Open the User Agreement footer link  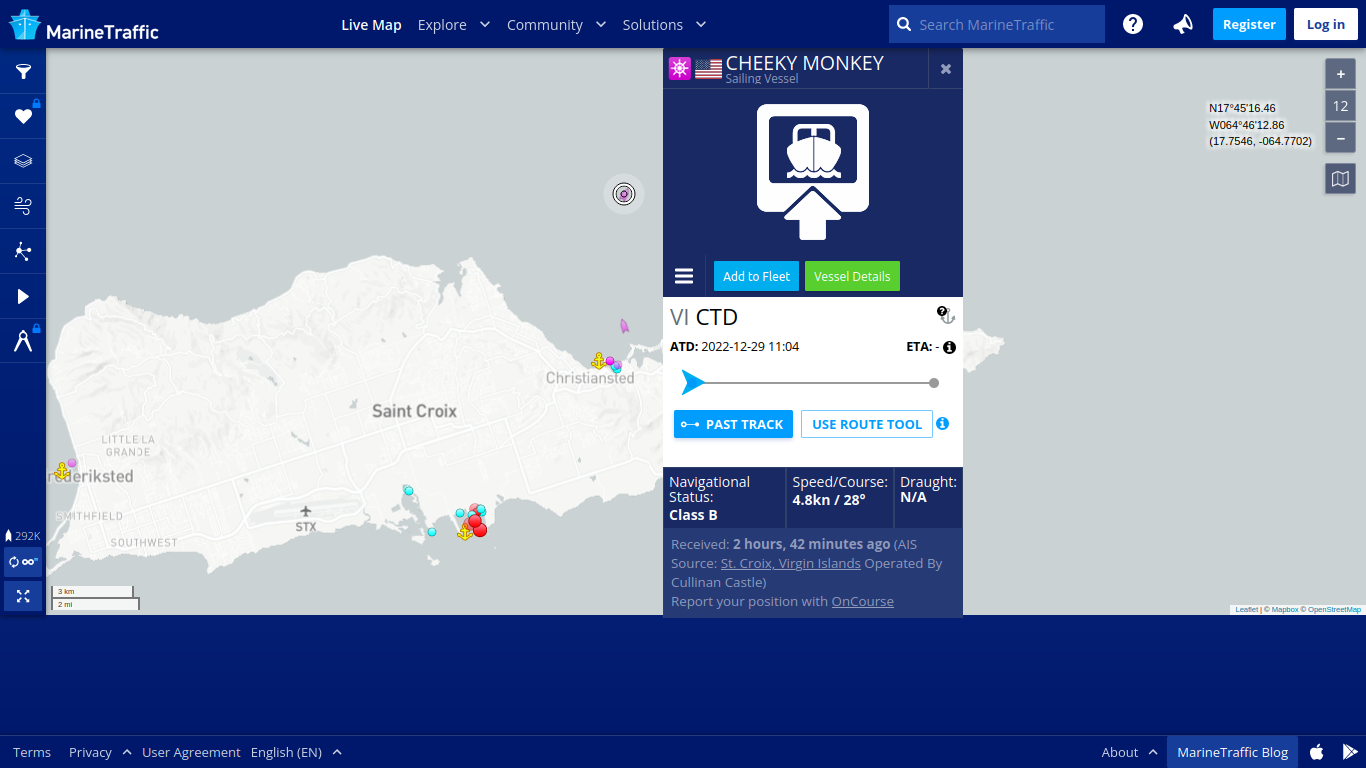click(x=191, y=752)
